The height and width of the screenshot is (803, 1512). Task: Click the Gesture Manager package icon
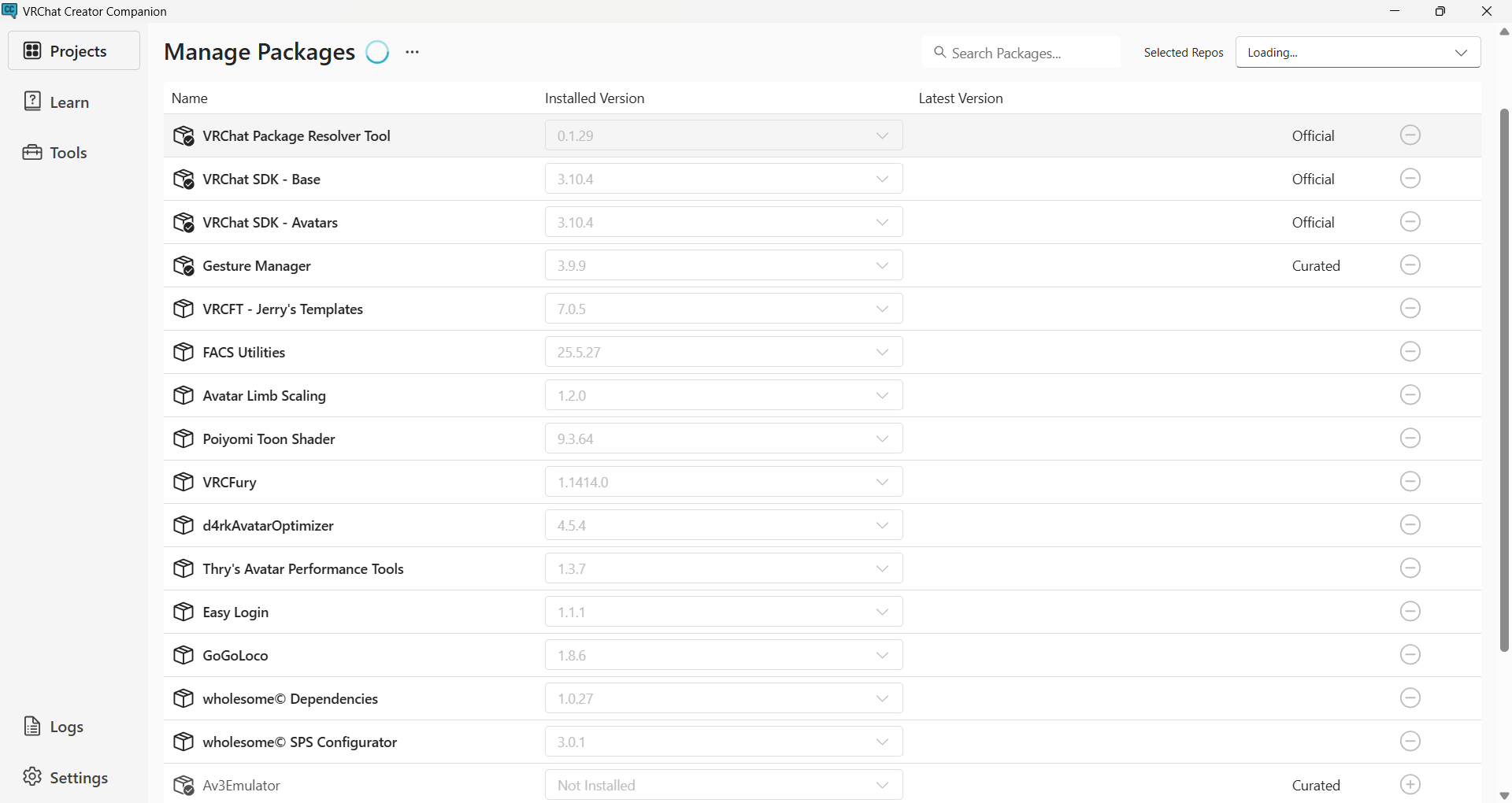pos(183,265)
